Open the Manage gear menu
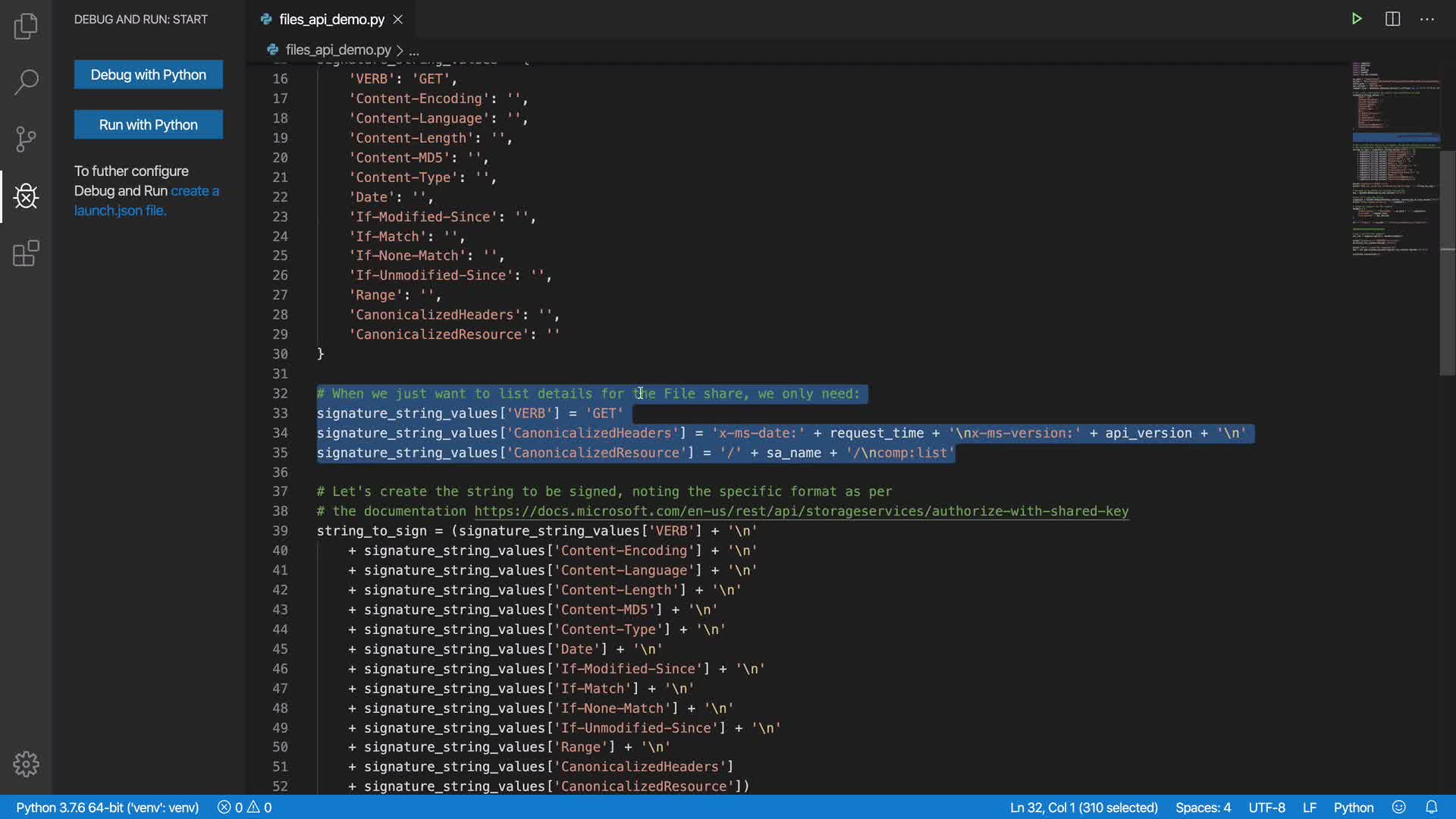 [26, 764]
